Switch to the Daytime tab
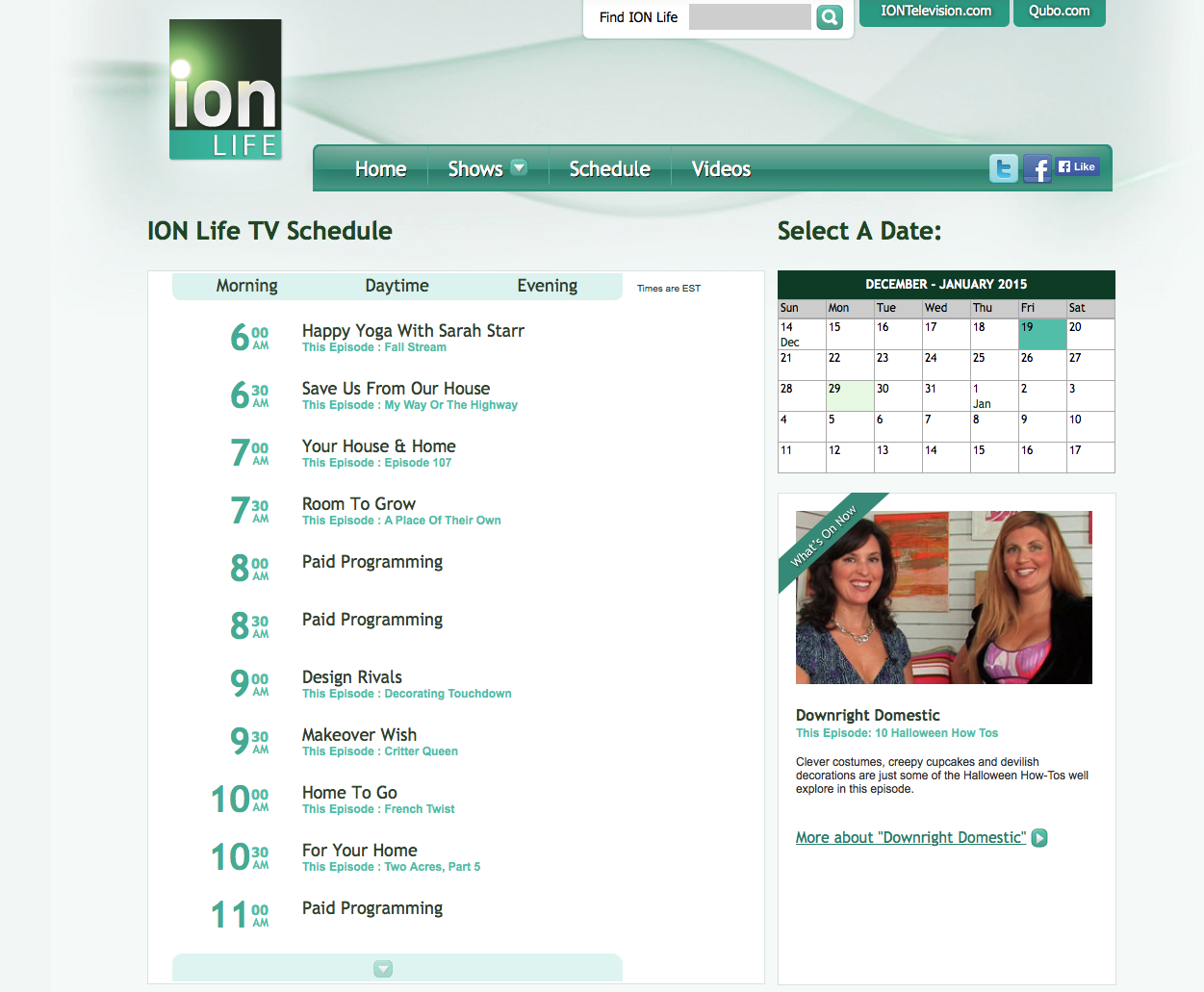This screenshot has height=992, width=1204. point(397,286)
